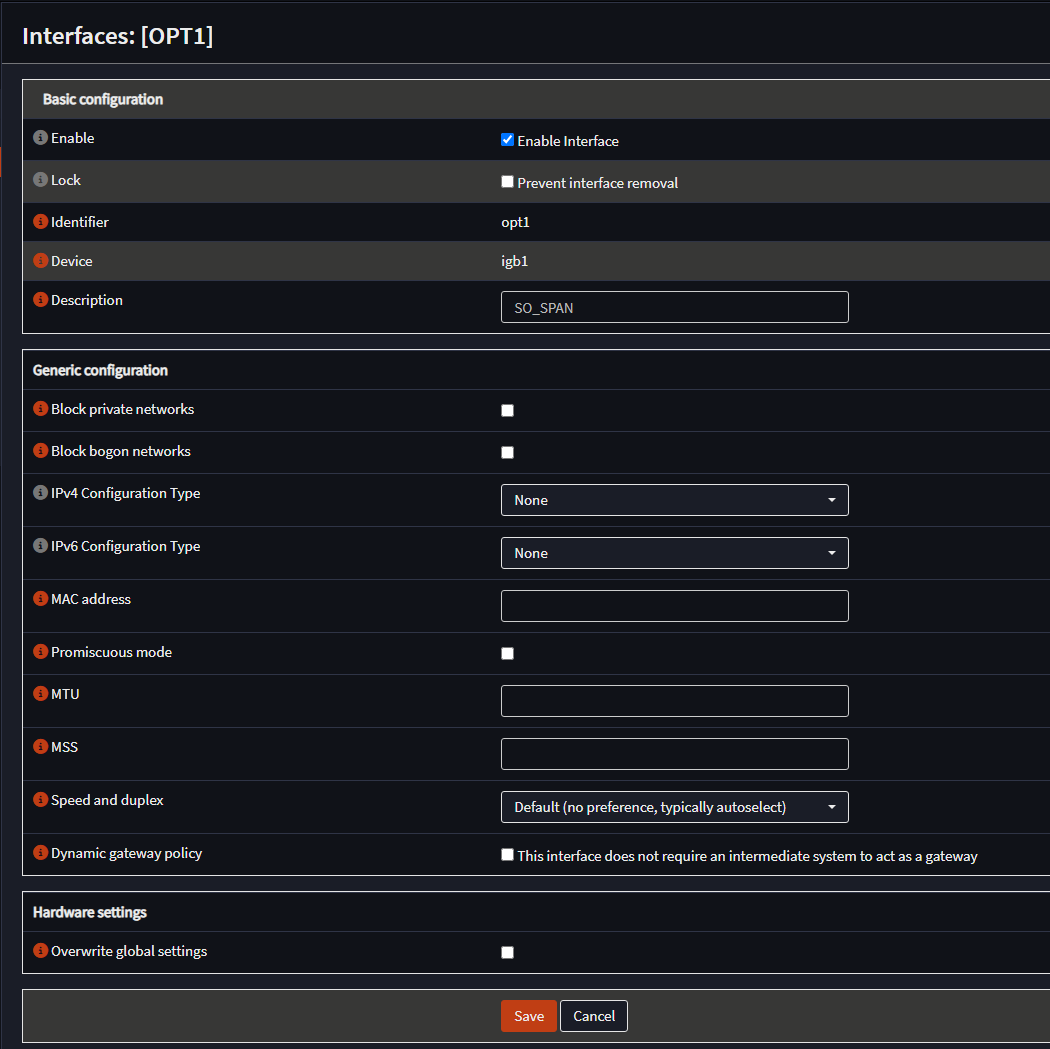Image resolution: width=1050 pixels, height=1049 pixels.
Task: Check Overwrite global settings box
Action: [508, 953]
